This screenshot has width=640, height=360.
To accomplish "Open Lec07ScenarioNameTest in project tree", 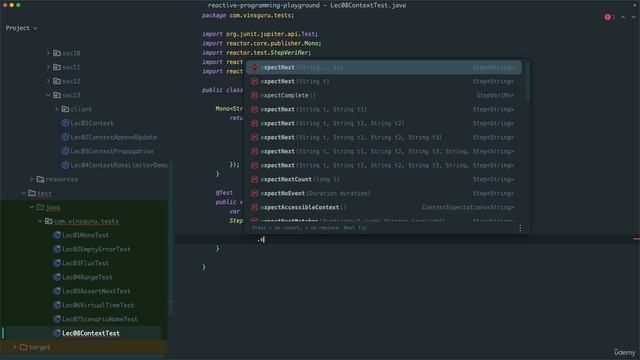I will tap(100, 319).
